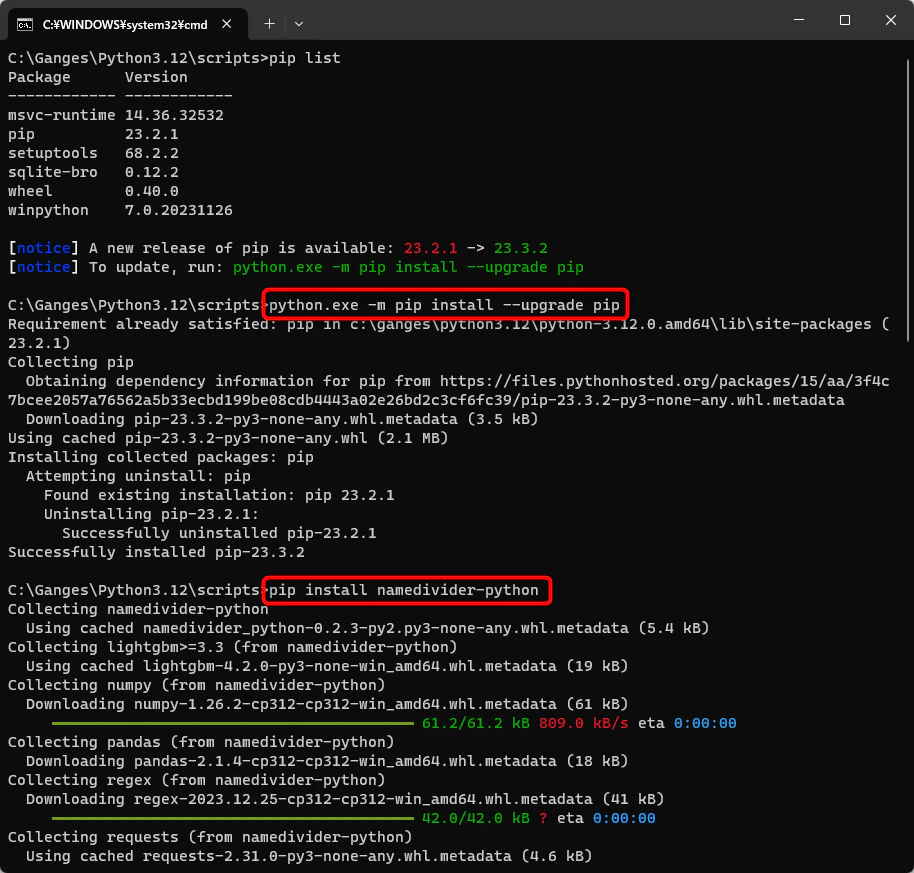Click 'Installing collected packages: pip' line
The width and height of the screenshot is (914, 873).
tap(161, 457)
